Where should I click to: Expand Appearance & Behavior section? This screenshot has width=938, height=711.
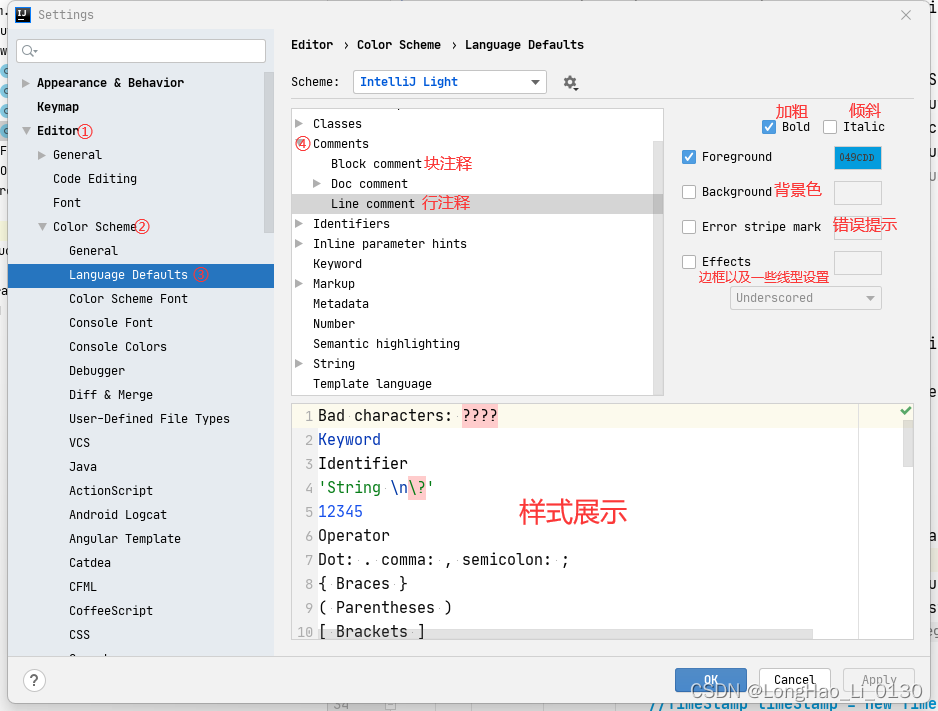[x=26, y=83]
